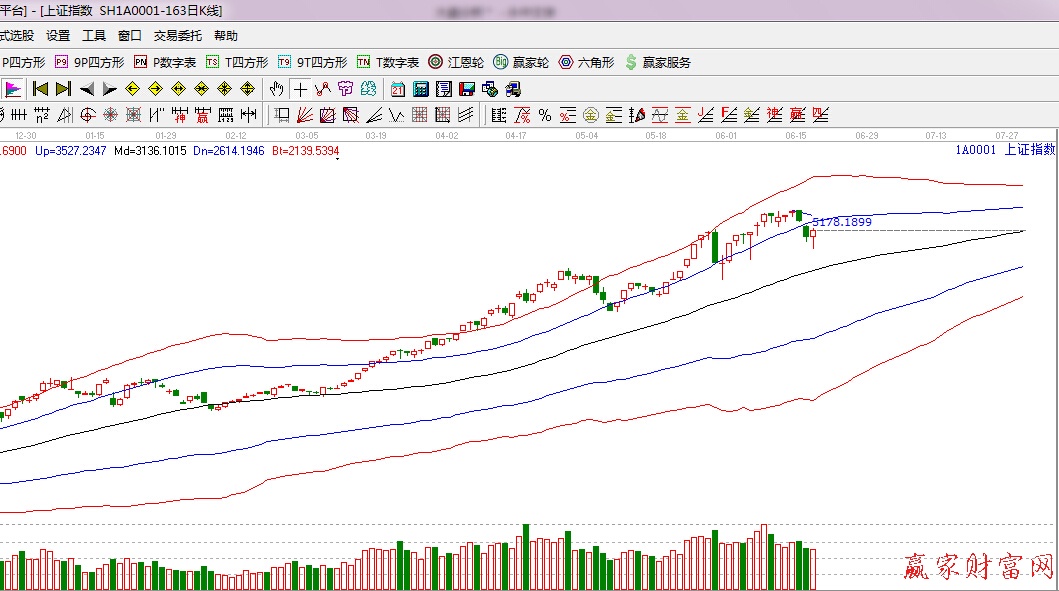Activate the crosshair cursor tool
The image size is (1059, 591).
pos(300,89)
